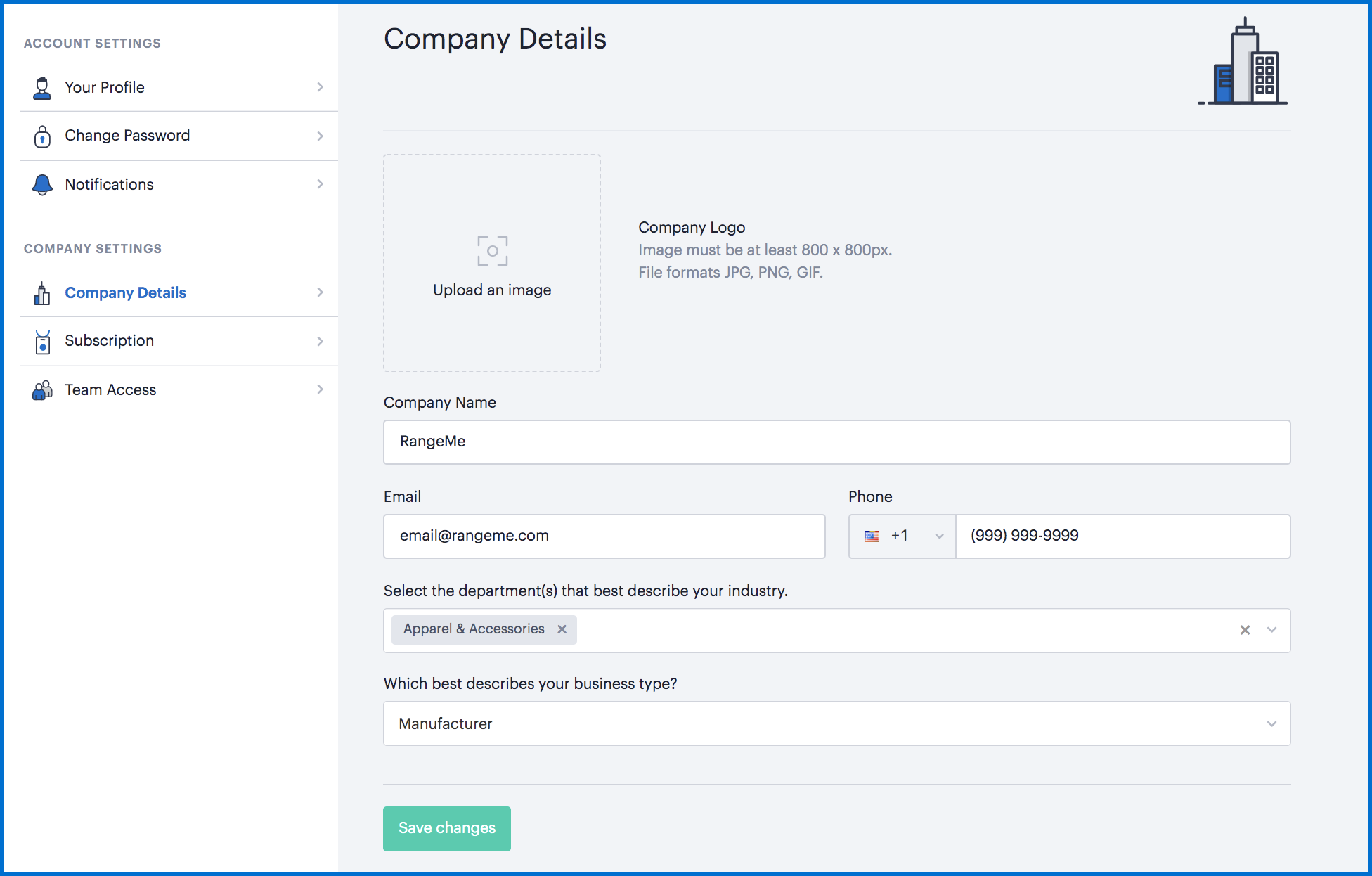
Task: Click Upload an image text
Action: coord(492,290)
